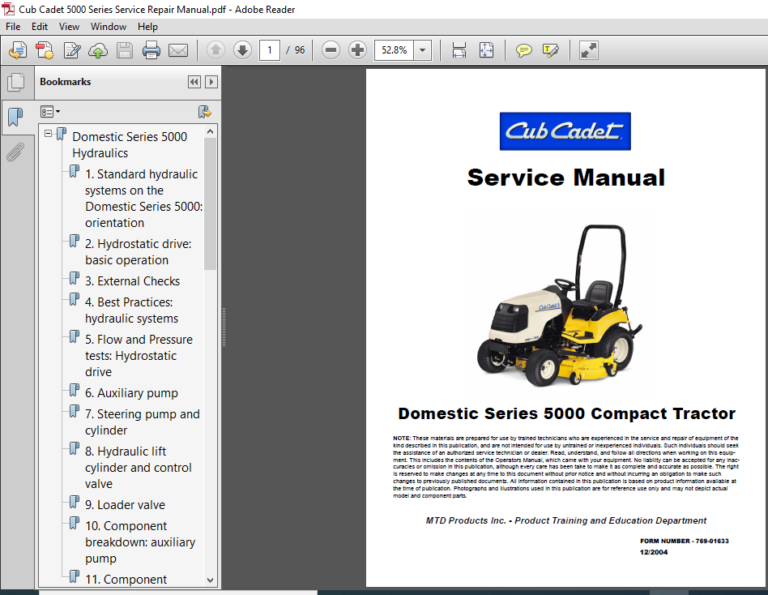Click bookmarks list scroll up arrow
The width and height of the screenshot is (768, 595).
pyautogui.click(x=210, y=132)
